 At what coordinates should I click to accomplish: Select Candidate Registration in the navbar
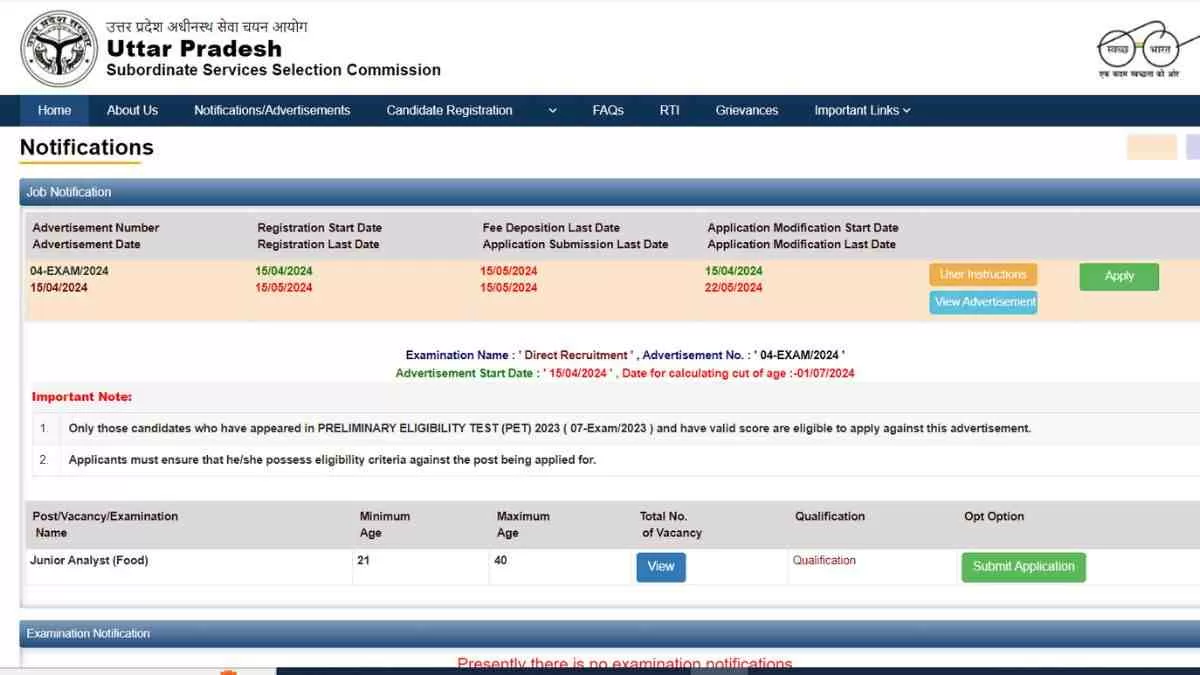pyautogui.click(x=449, y=110)
